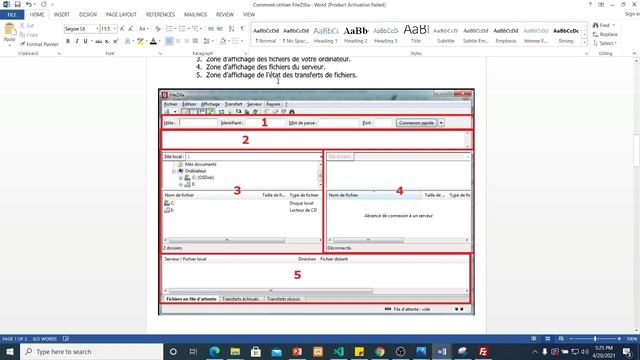Open Sticky Notes from the taskbar
The height and width of the screenshot is (360, 640).
[x=359, y=351]
